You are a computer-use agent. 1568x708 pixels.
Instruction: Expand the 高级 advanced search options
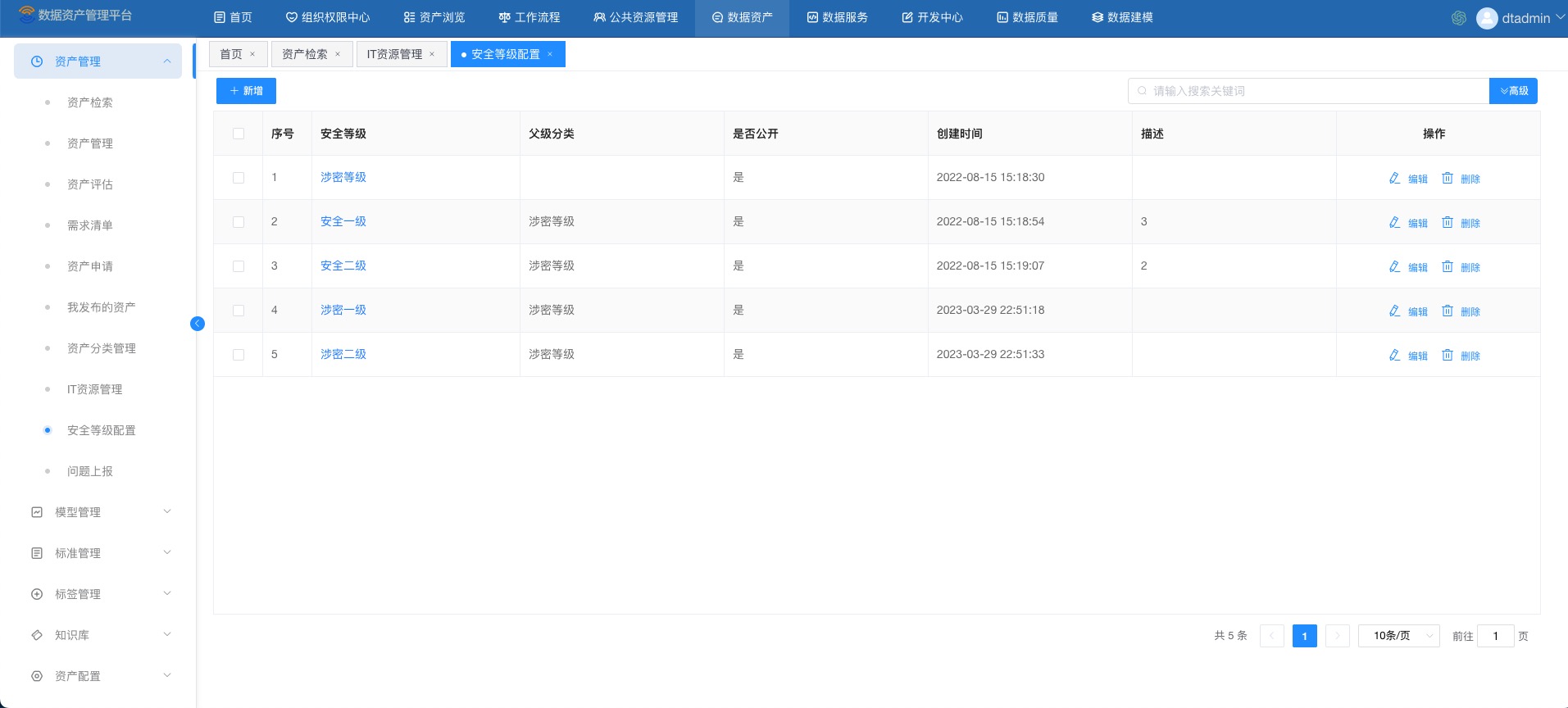[x=1513, y=91]
